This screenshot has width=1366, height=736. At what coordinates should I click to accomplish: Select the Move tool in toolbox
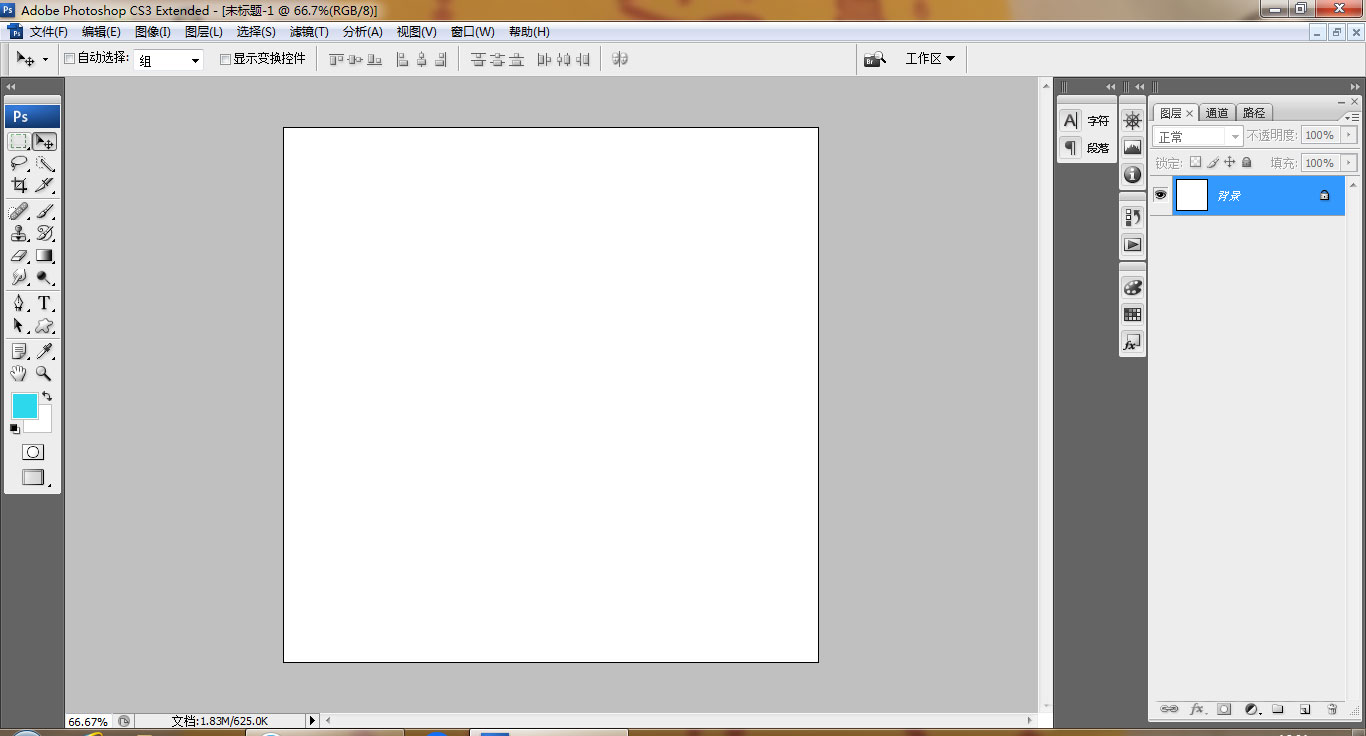[45, 142]
